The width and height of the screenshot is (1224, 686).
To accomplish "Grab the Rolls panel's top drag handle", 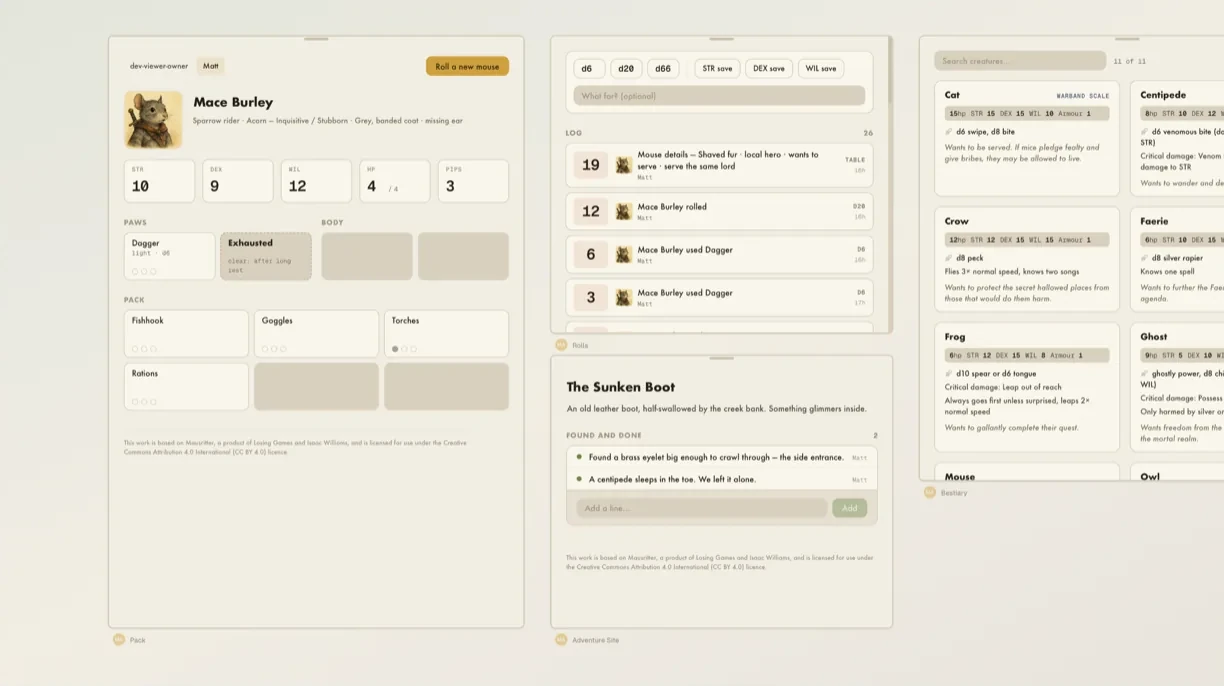I will click(x=721, y=39).
